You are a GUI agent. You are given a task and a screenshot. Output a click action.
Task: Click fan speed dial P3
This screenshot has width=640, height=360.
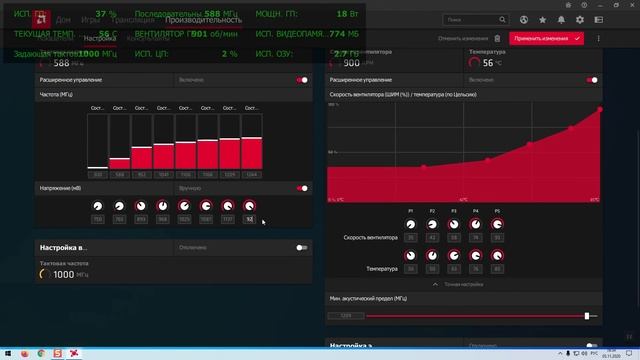454,224
